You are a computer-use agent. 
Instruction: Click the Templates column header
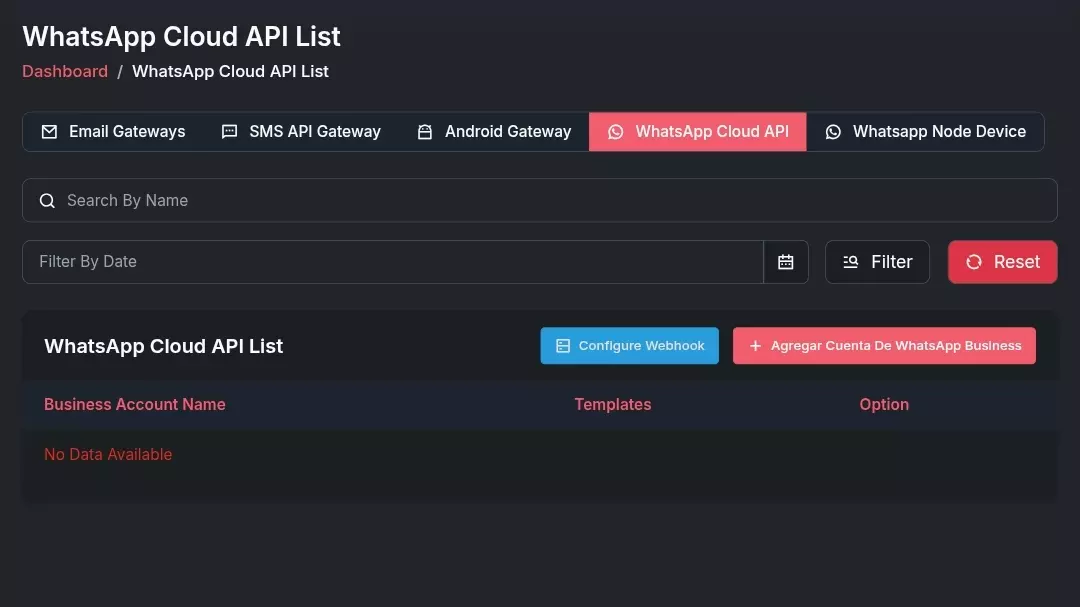click(x=613, y=404)
